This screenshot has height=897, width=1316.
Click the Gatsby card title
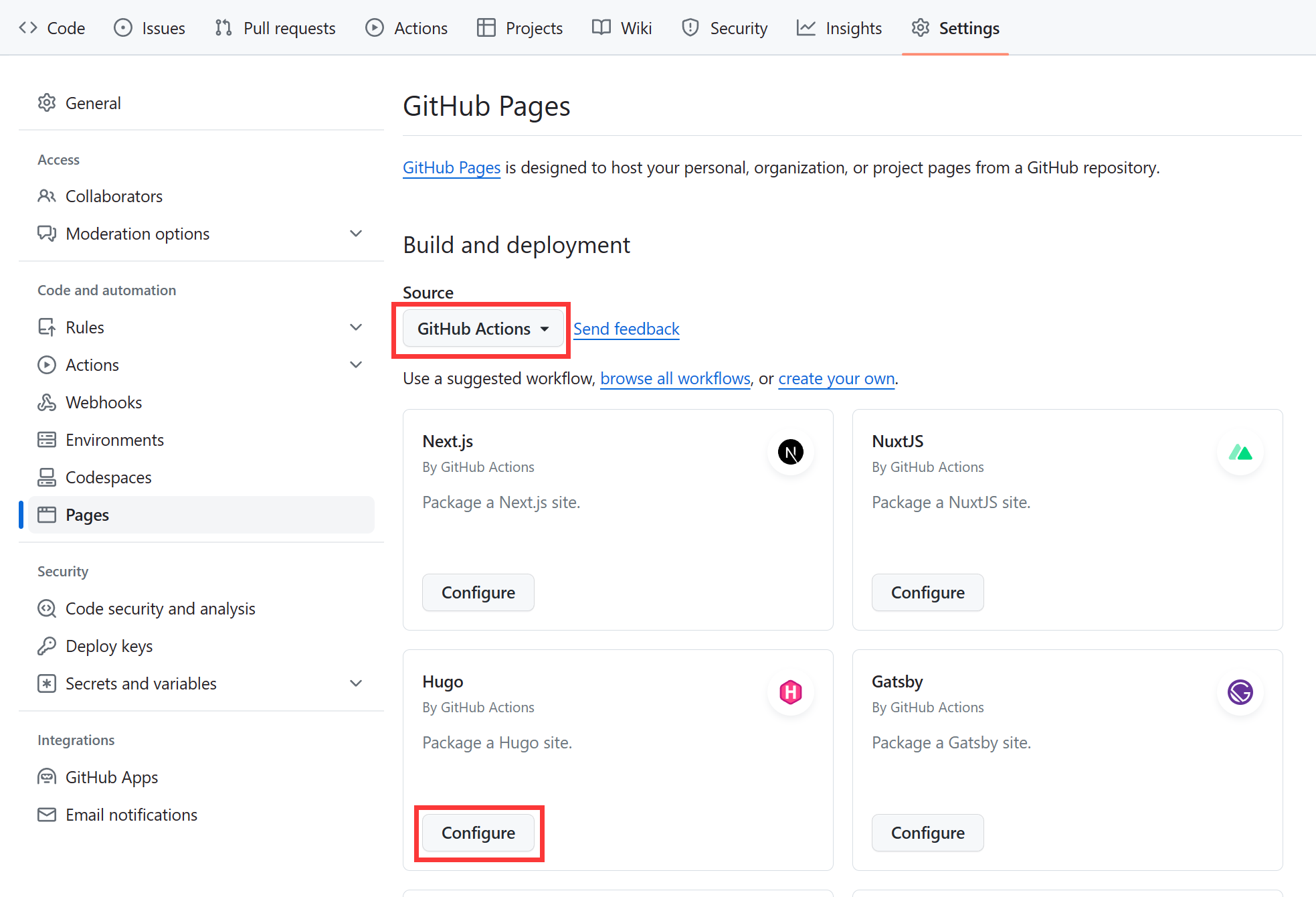coord(897,681)
